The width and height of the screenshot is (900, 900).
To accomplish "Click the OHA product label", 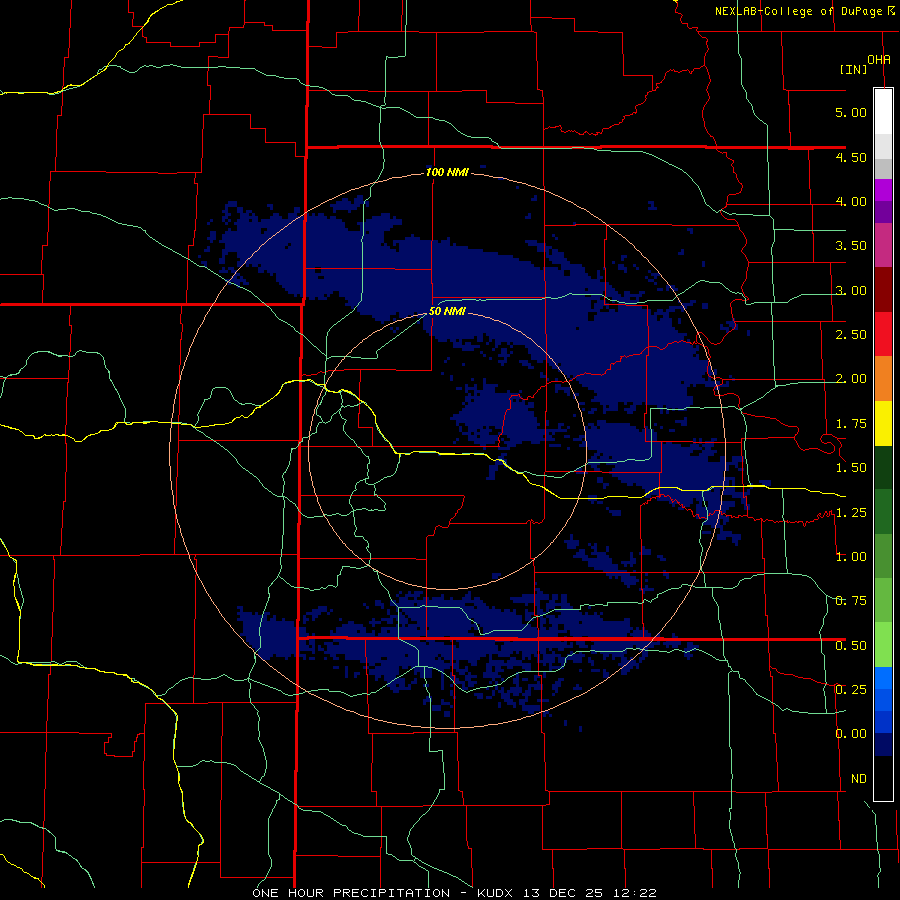I will [879, 60].
